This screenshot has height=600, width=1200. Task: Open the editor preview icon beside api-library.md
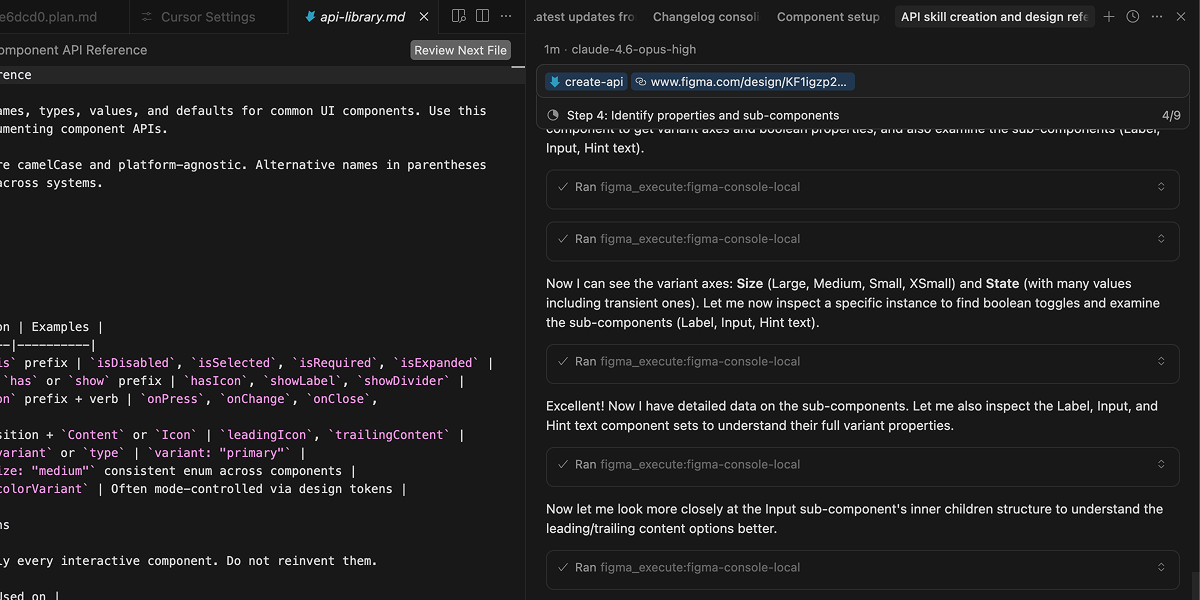[x=459, y=16]
